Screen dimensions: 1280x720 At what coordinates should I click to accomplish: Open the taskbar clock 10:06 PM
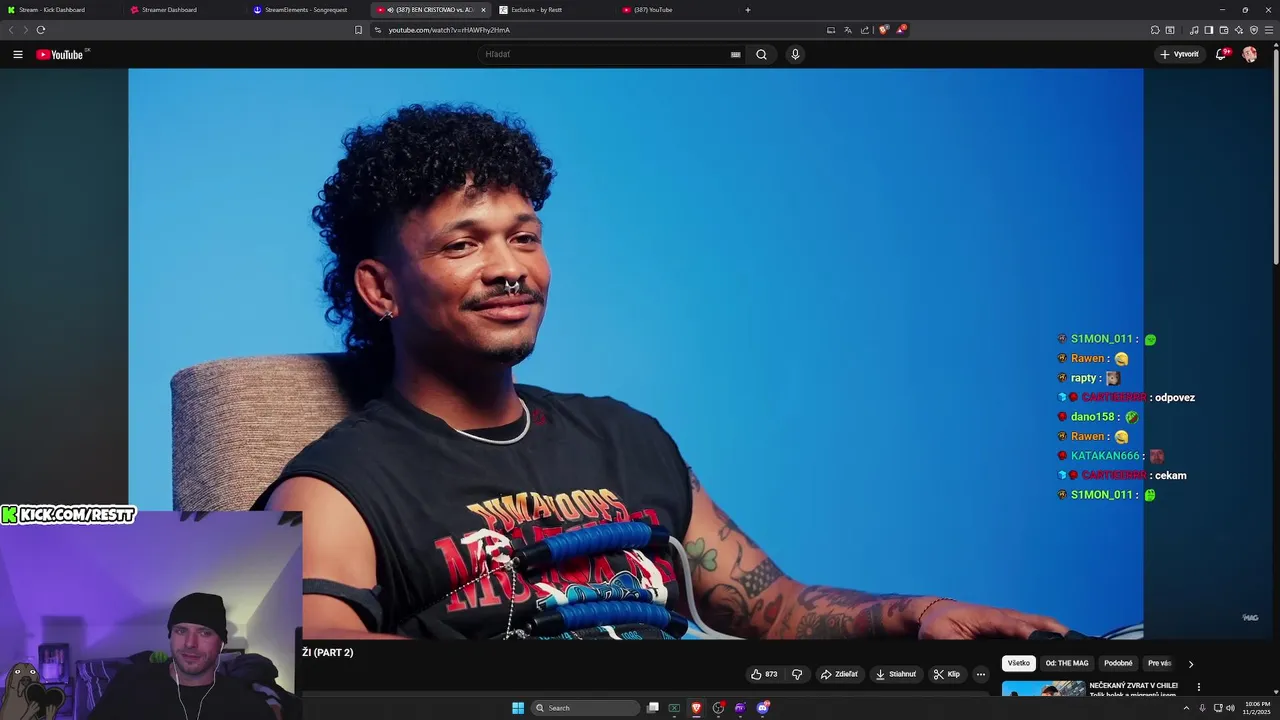tap(1257, 708)
